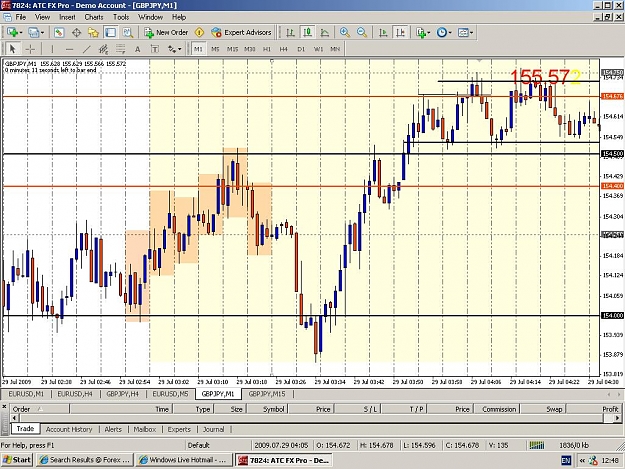This screenshot has width=625, height=469.
Task: Click the terminal horizontal scrollbar right arrow
Action: point(617,418)
